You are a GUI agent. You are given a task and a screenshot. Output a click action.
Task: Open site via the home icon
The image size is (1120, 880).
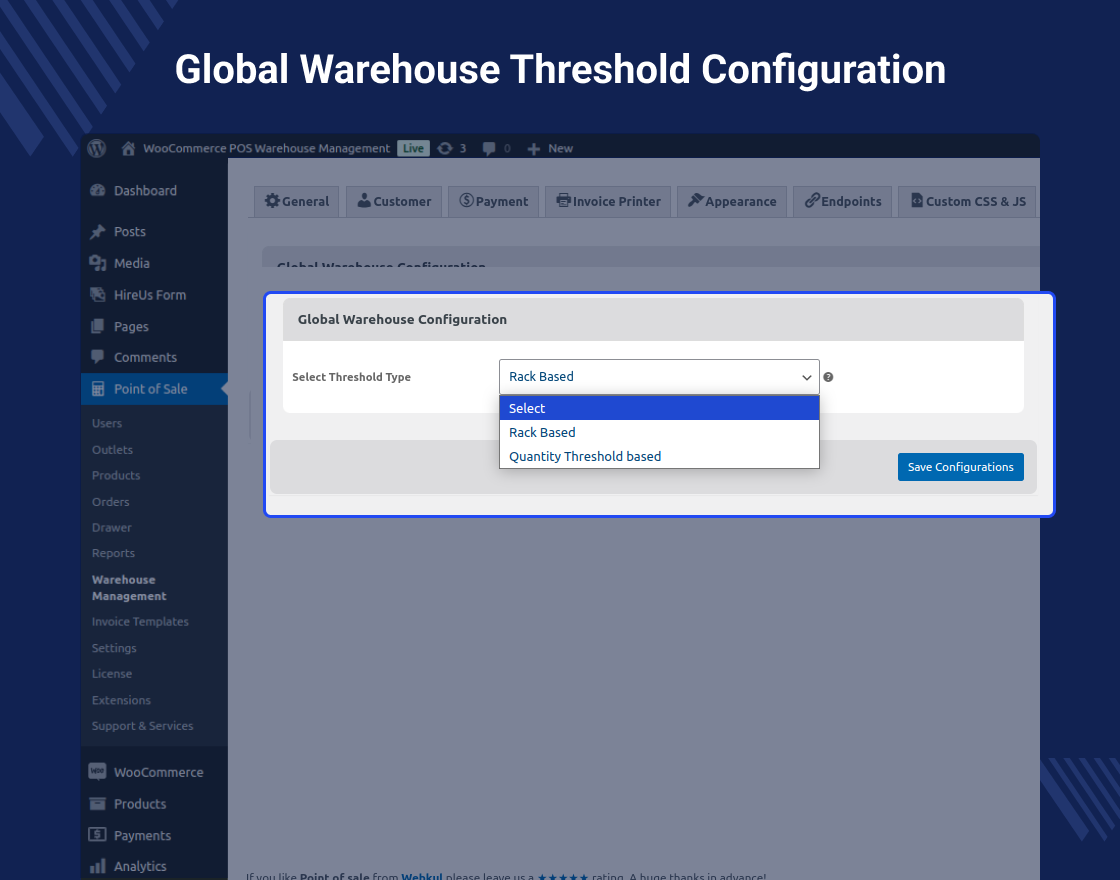128,148
